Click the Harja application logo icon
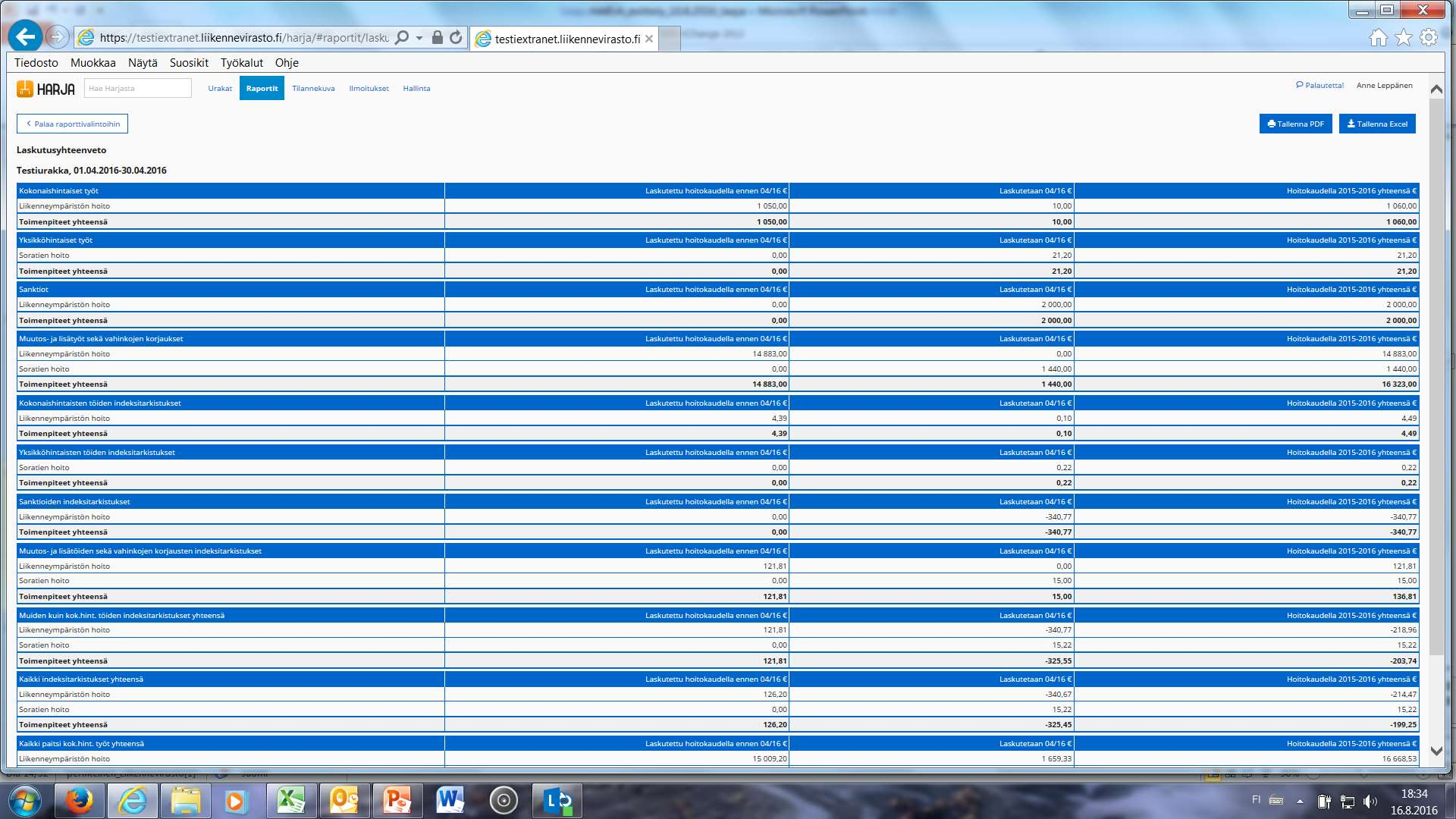This screenshot has width=1456, height=819. (x=25, y=88)
